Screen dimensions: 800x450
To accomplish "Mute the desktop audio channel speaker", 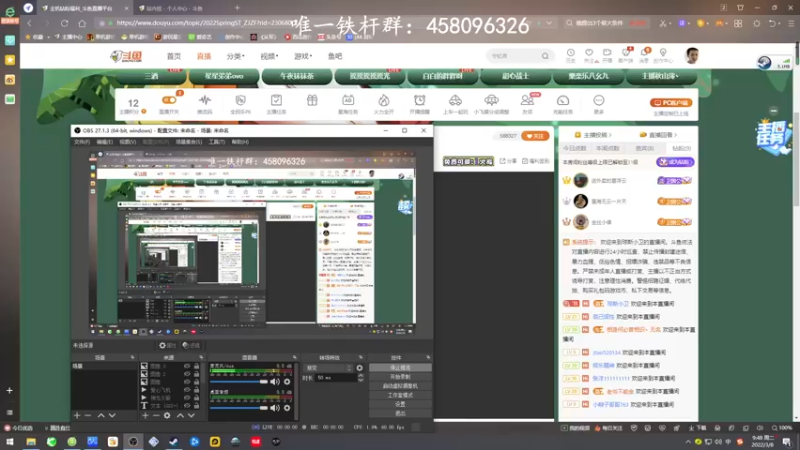I will pos(275,408).
